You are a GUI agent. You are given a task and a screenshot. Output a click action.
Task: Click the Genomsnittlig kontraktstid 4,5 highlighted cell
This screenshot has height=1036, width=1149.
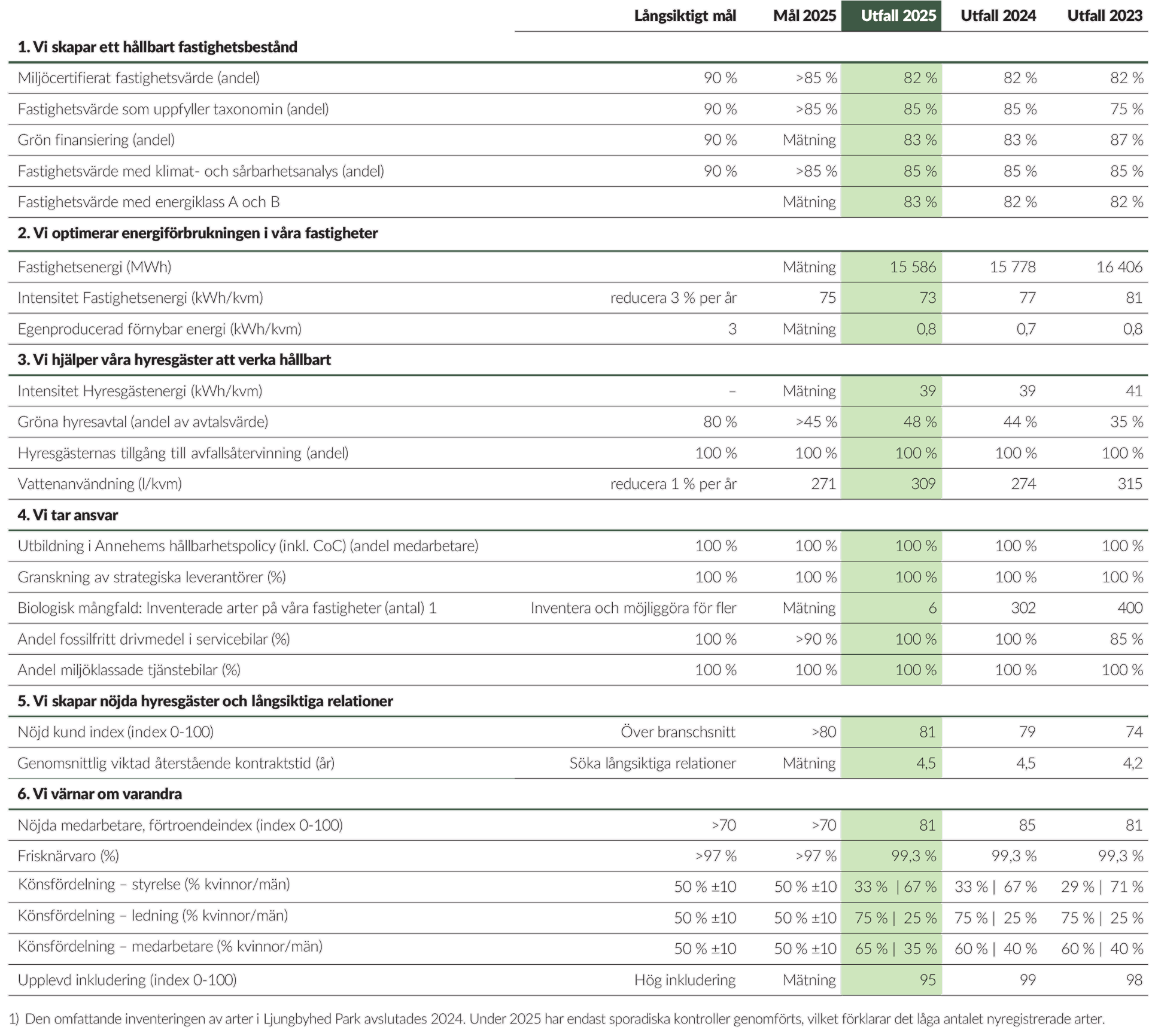(925, 763)
